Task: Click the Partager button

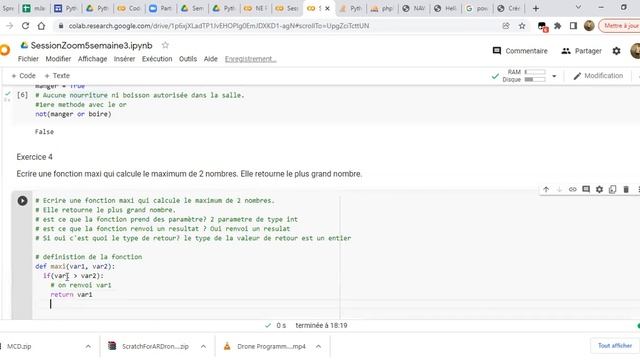Action: [582, 51]
